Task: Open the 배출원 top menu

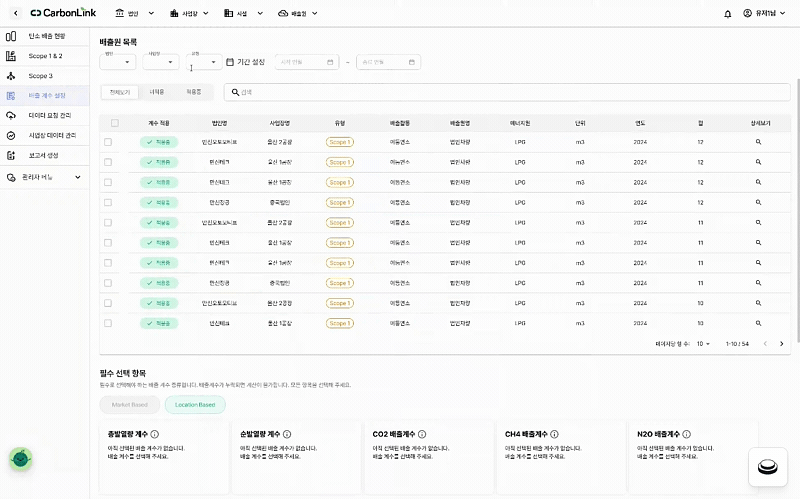Action: pyautogui.click(x=297, y=13)
